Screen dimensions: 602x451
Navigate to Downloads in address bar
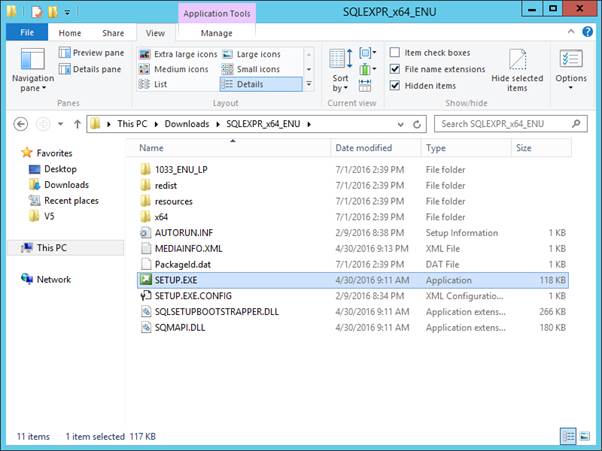pos(187,124)
